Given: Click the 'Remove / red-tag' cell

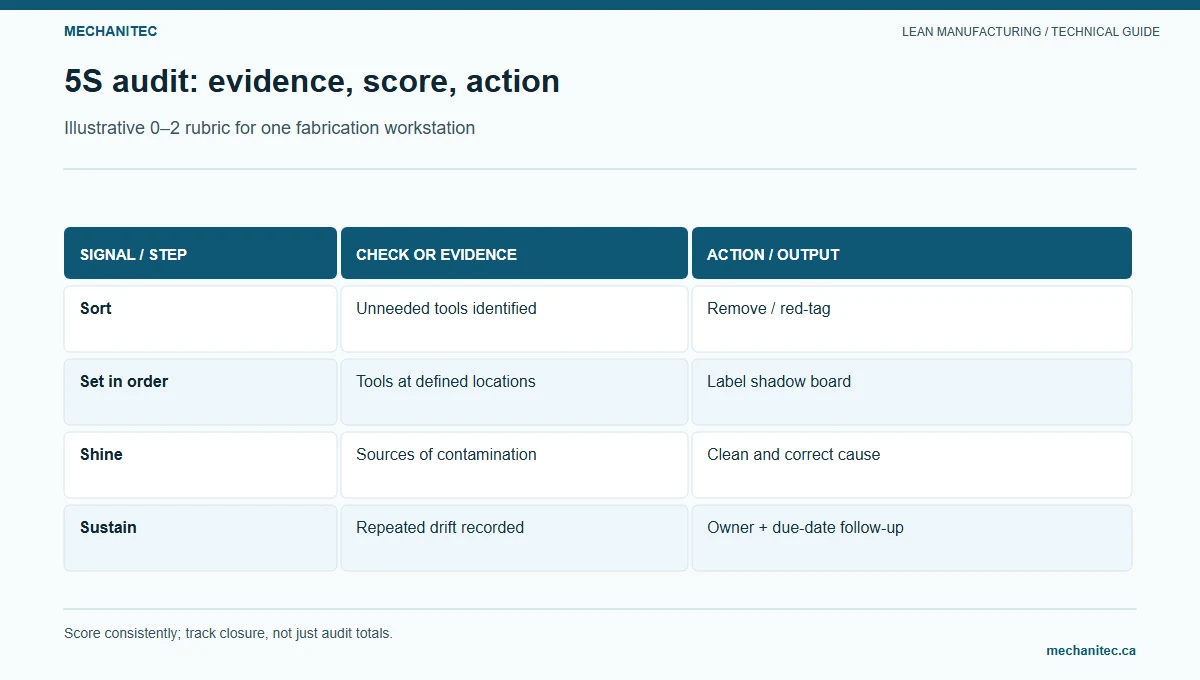Looking at the screenshot, I should click(x=912, y=319).
